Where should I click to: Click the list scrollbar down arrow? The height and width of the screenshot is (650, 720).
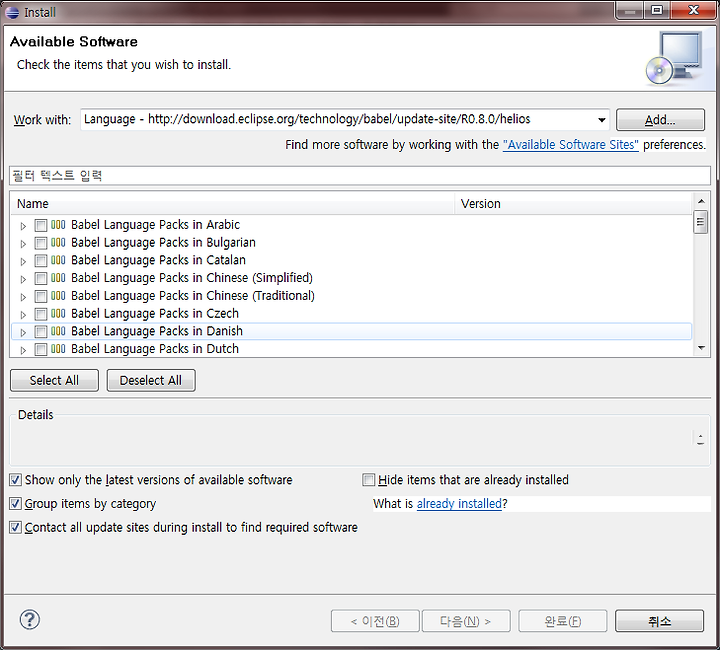tap(701, 348)
